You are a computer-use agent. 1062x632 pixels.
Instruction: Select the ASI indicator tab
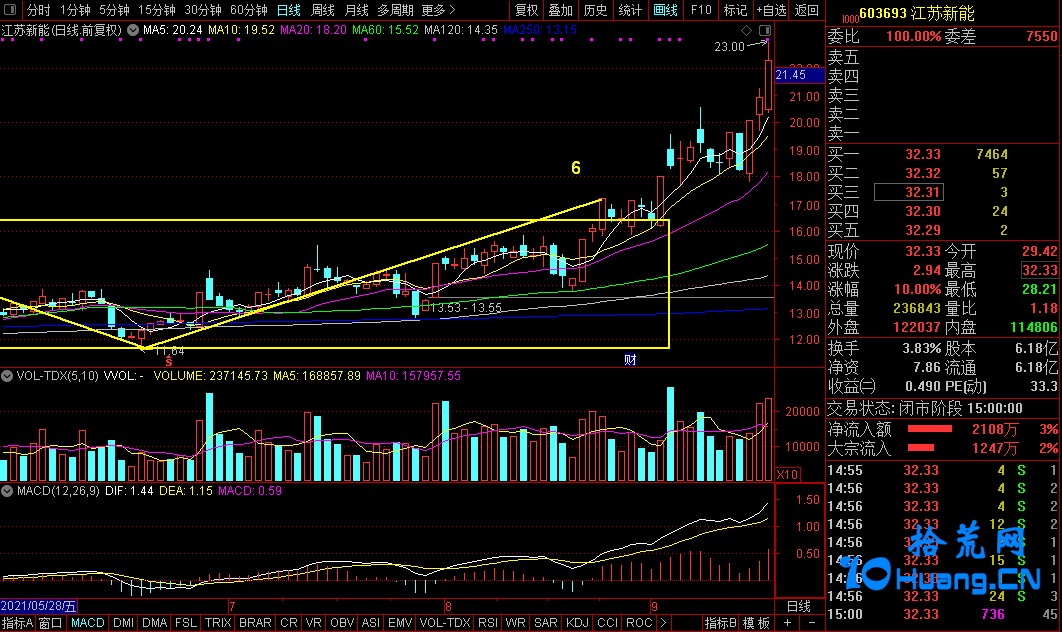[370, 623]
